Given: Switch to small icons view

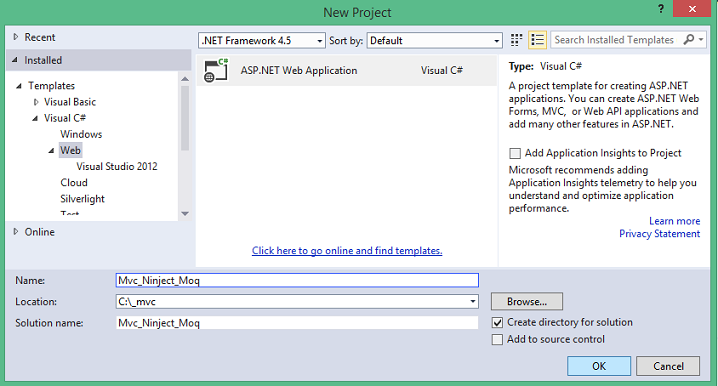Looking at the screenshot, I should pos(517,40).
